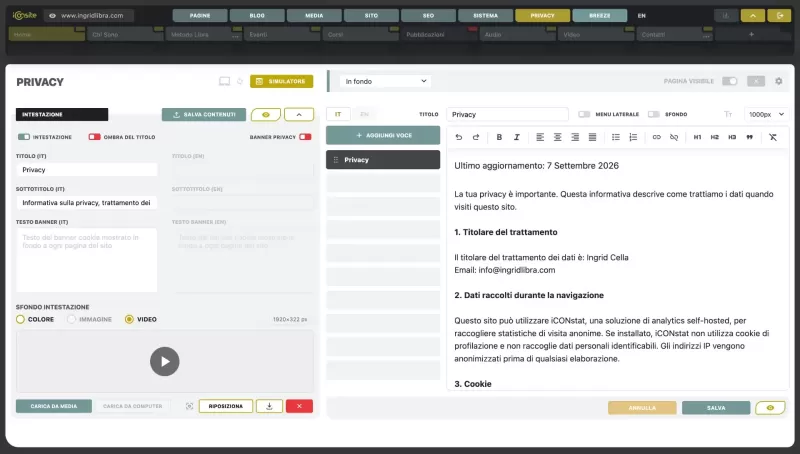Enable Sfondo switch
The image size is (800, 454).
pyautogui.click(x=654, y=114)
